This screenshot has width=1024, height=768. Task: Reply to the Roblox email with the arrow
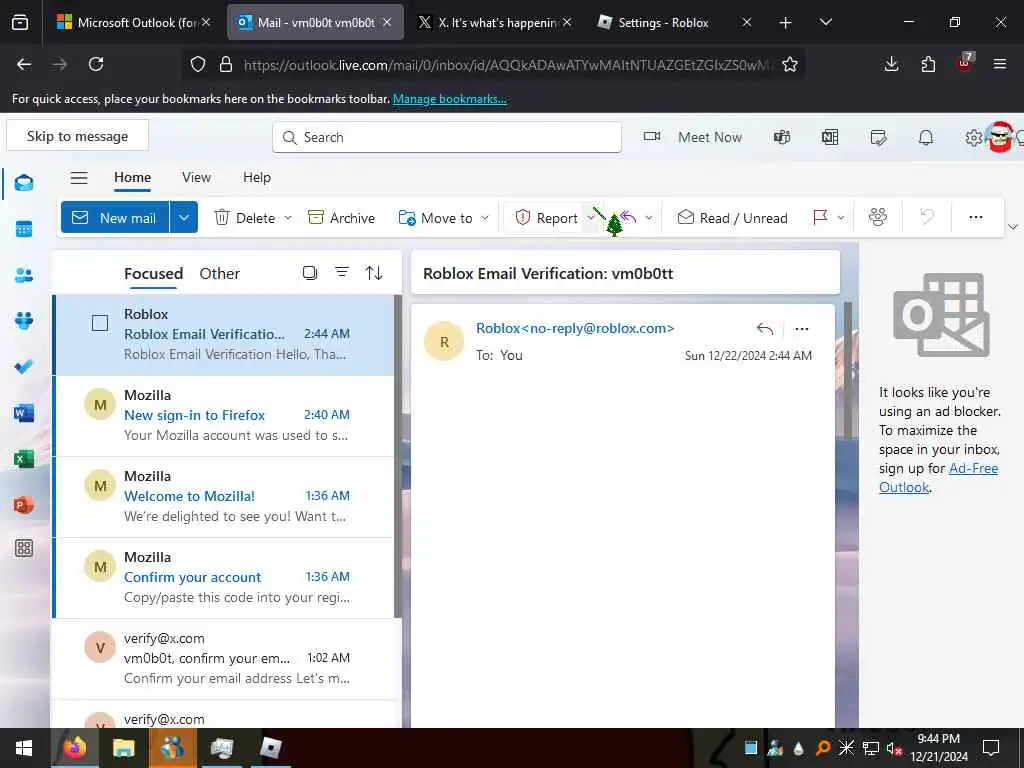coord(765,328)
